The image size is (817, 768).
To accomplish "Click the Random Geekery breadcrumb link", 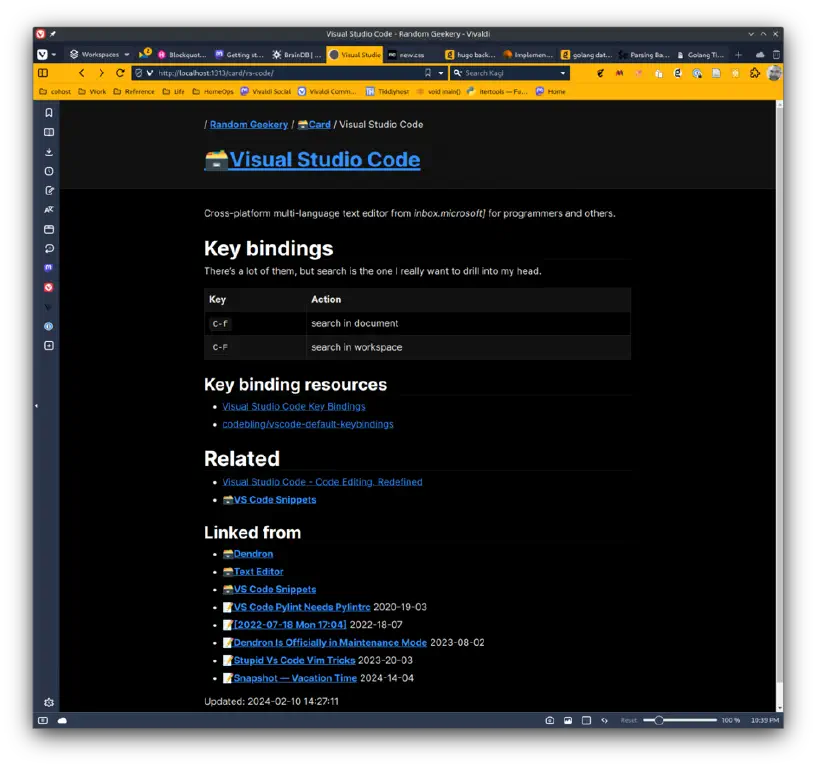I will pos(249,124).
